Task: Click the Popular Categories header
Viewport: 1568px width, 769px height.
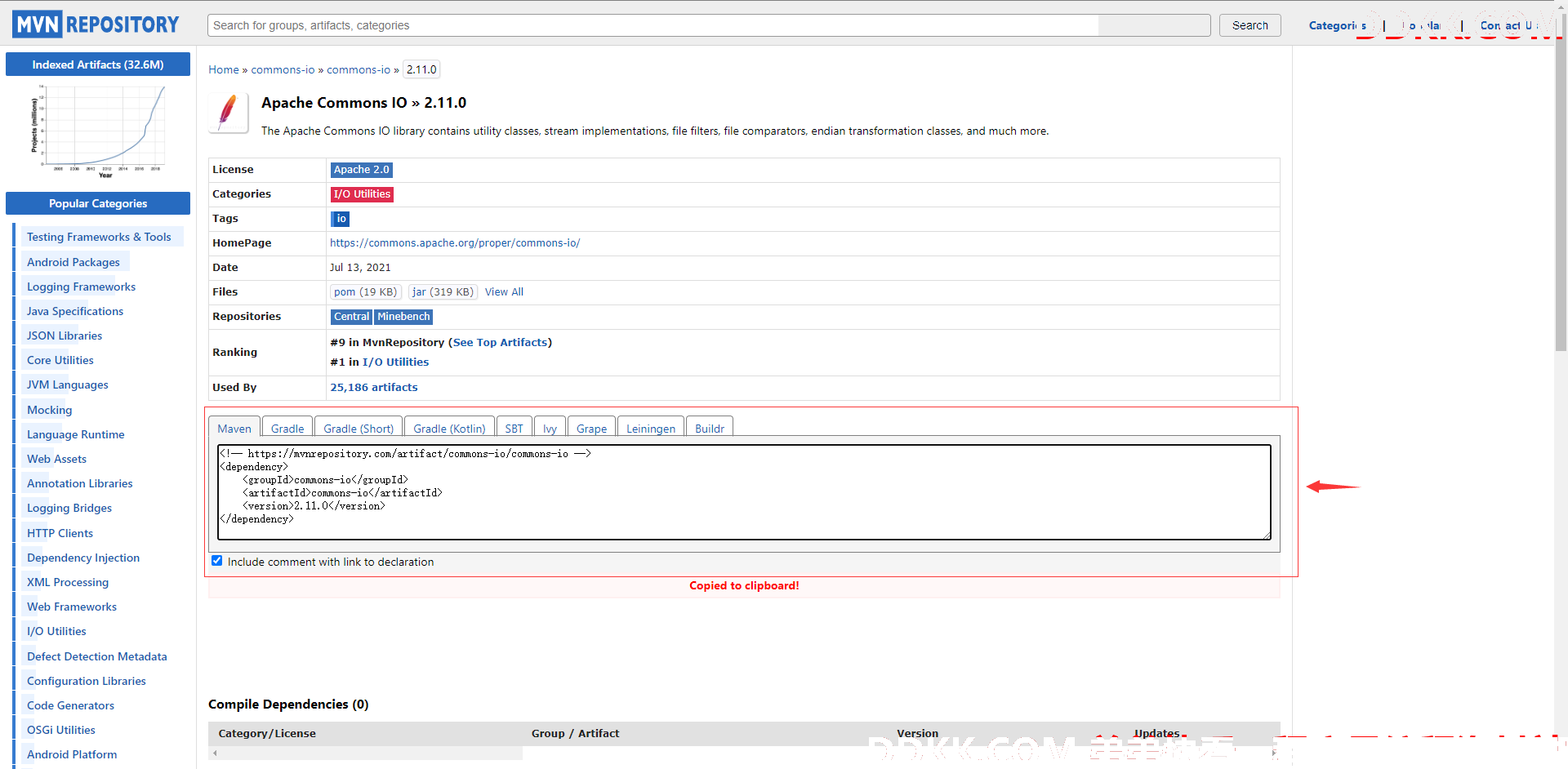Action: click(x=98, y=203)
